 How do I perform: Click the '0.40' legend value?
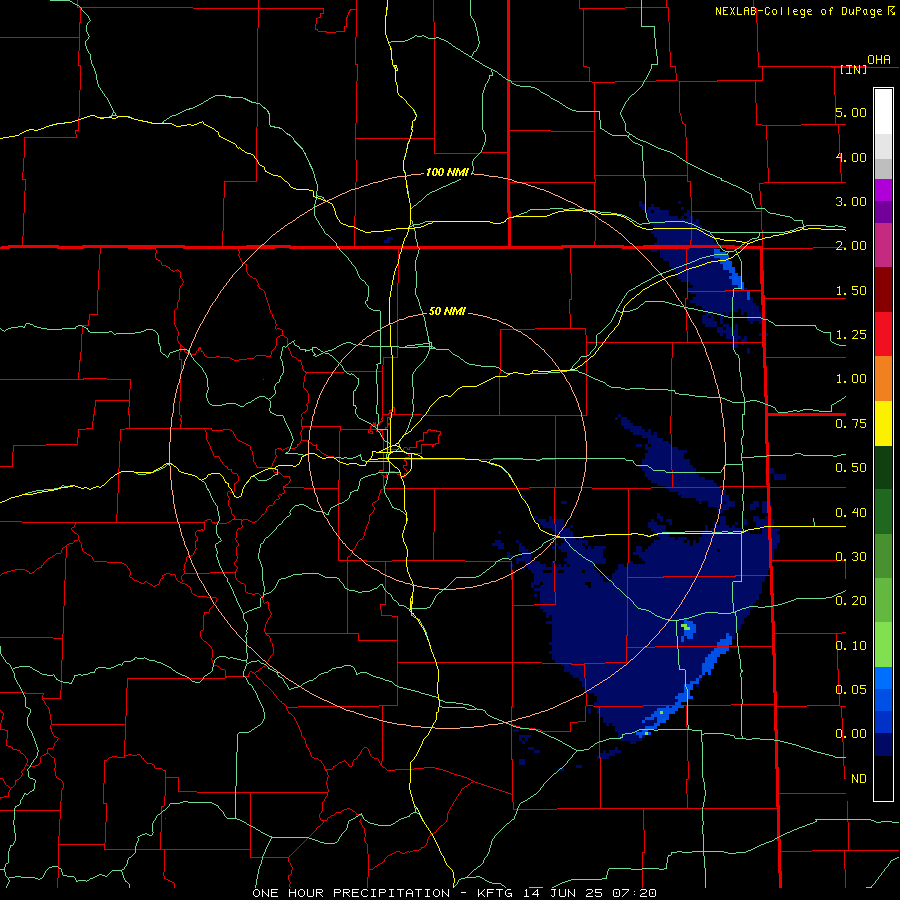pos(851,513)
